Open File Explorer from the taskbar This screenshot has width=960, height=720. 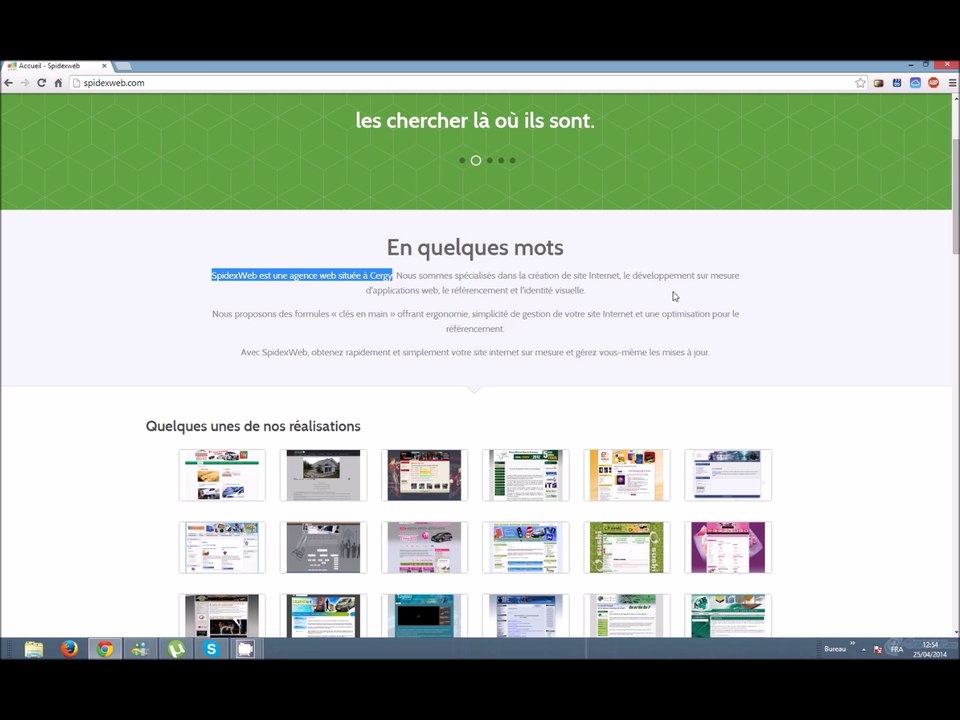[x=34, y=649]
